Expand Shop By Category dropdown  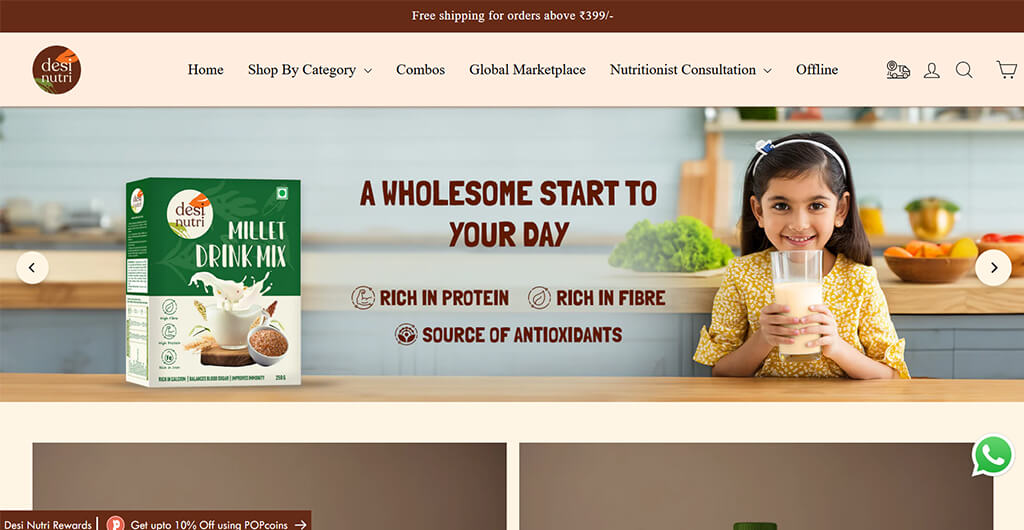coord(310,70)
